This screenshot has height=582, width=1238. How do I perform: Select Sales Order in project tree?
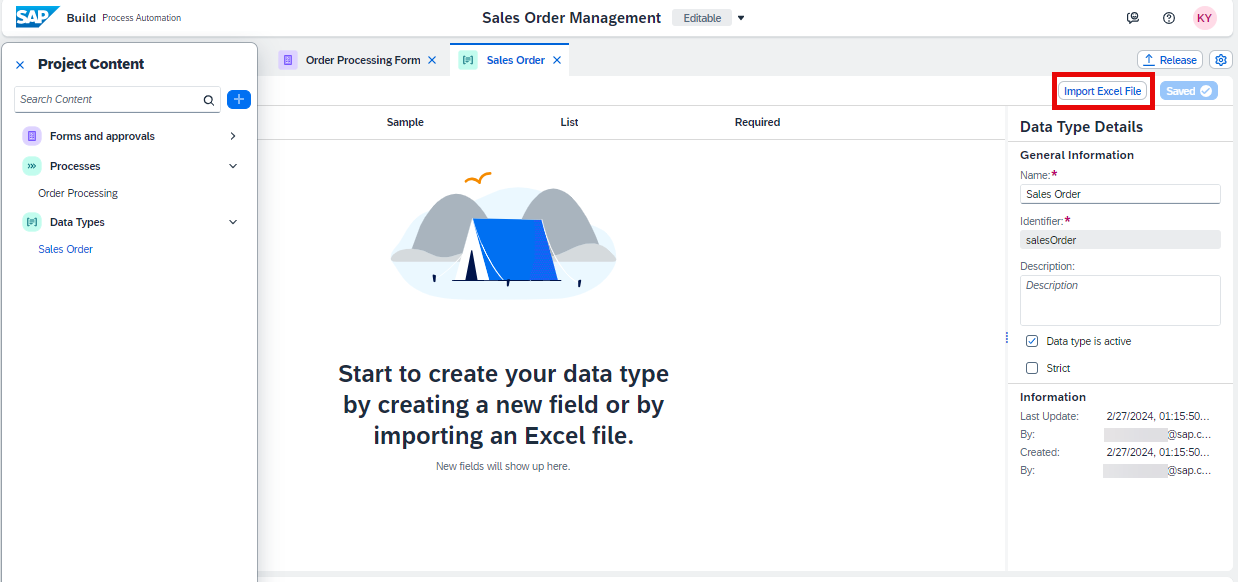pos(65,249)
